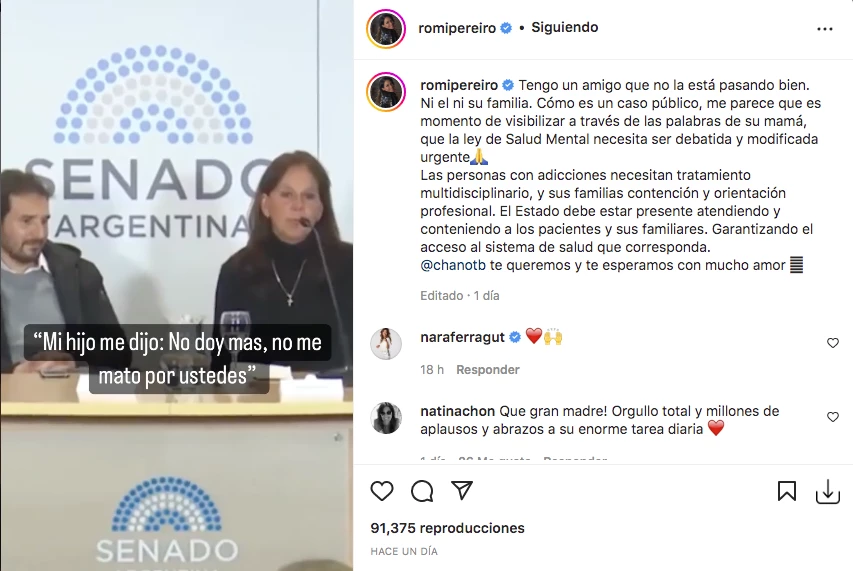Screen dimensions: 853x571
Task: Open naraferragut username link
Action: coord(462,337)
